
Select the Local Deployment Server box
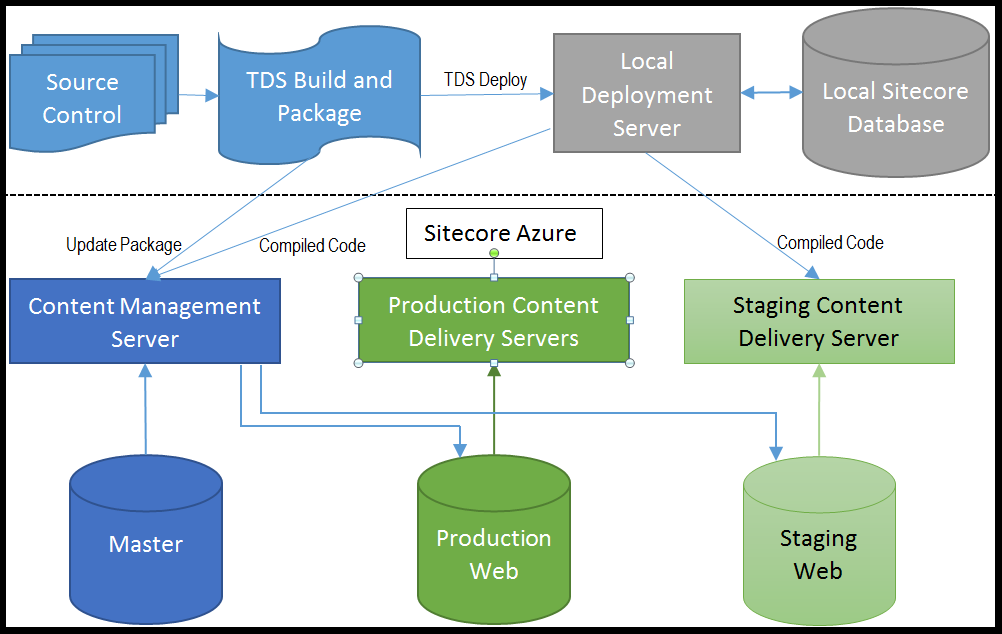tap(646, 94)
